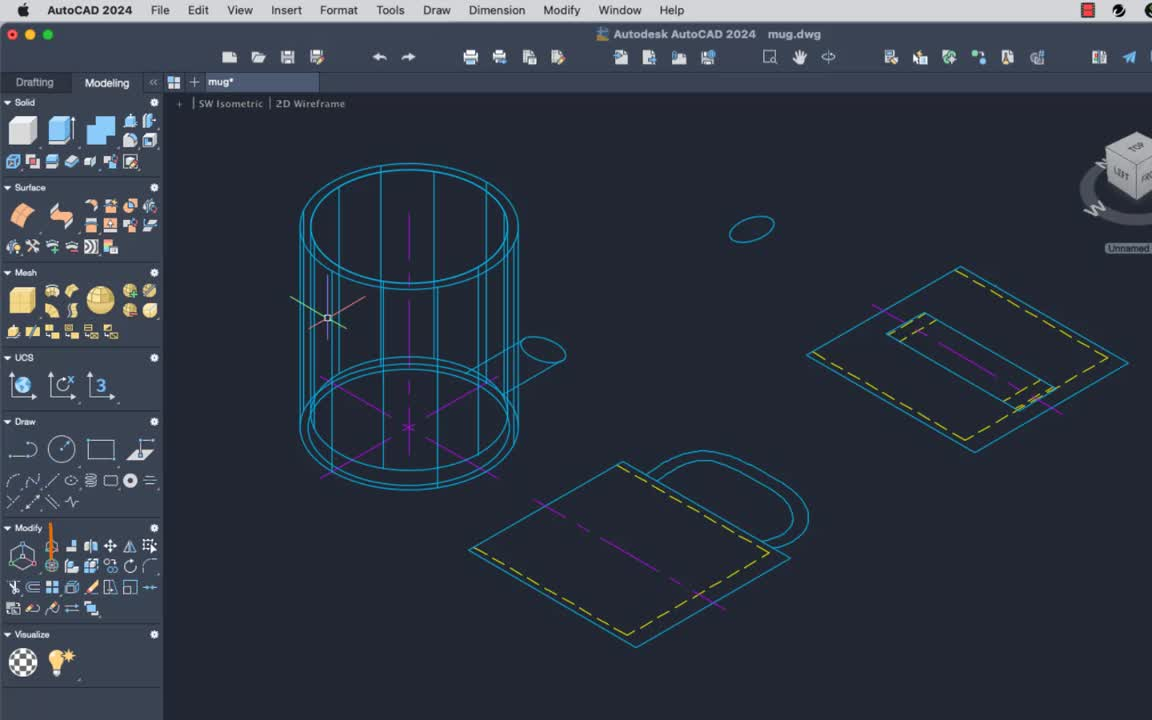This screenshot has width=1152, height=720.
Task: Select the Mesh Sphere tool
Action: tap(101, 300)
